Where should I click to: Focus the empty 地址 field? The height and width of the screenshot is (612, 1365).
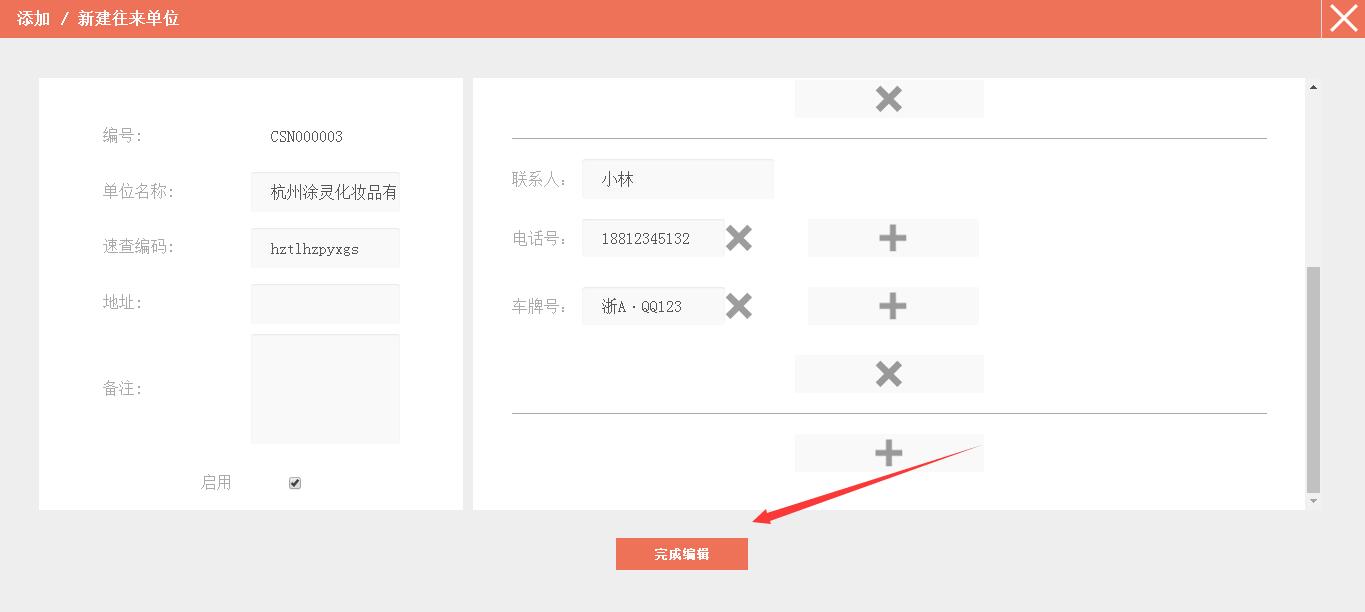click(x=325, y=303)
